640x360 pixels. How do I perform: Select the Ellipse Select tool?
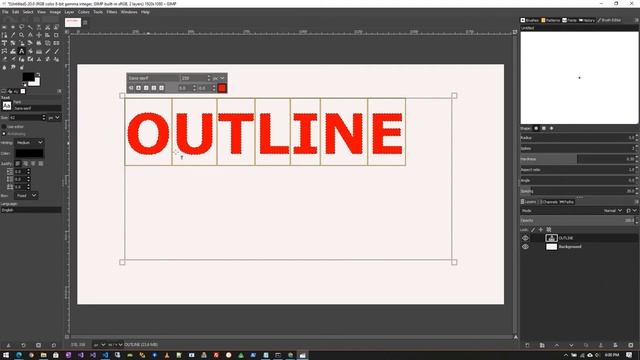(x=13, y=27)
